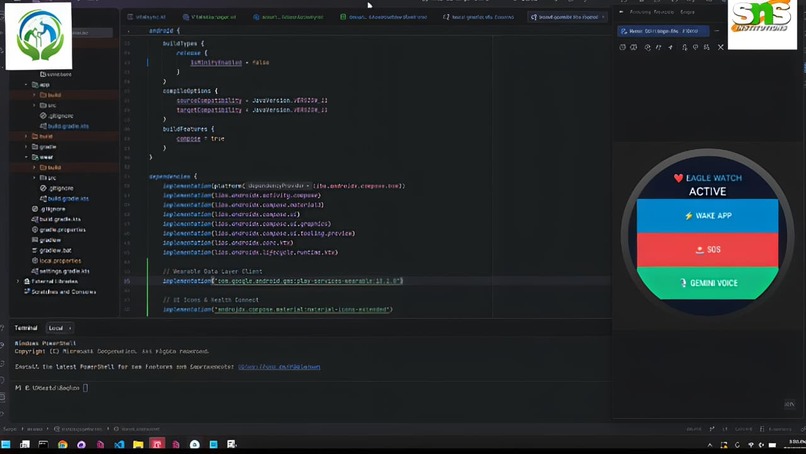Close the active build.gradle.kts editor tab
Viewport: 806px width, 454px height.
[603, 17]
